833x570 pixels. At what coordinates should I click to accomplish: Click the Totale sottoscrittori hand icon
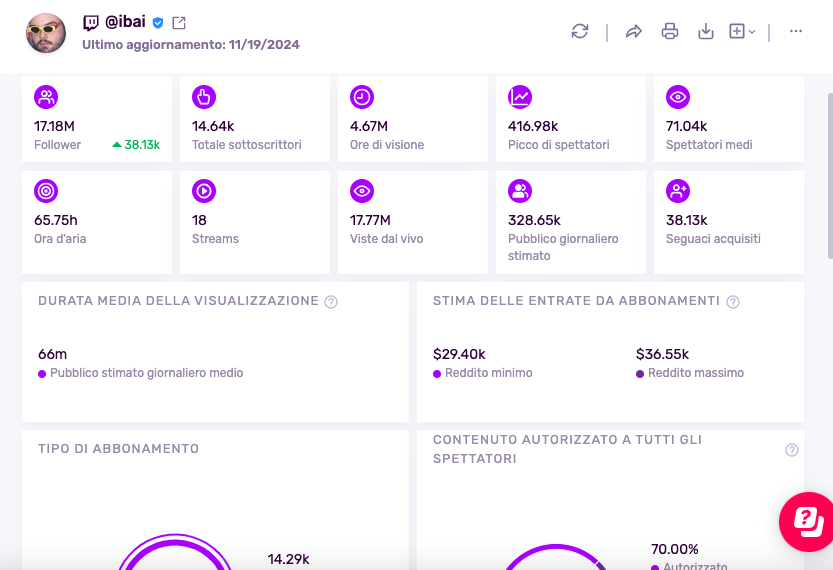click(x=204, y=97)
